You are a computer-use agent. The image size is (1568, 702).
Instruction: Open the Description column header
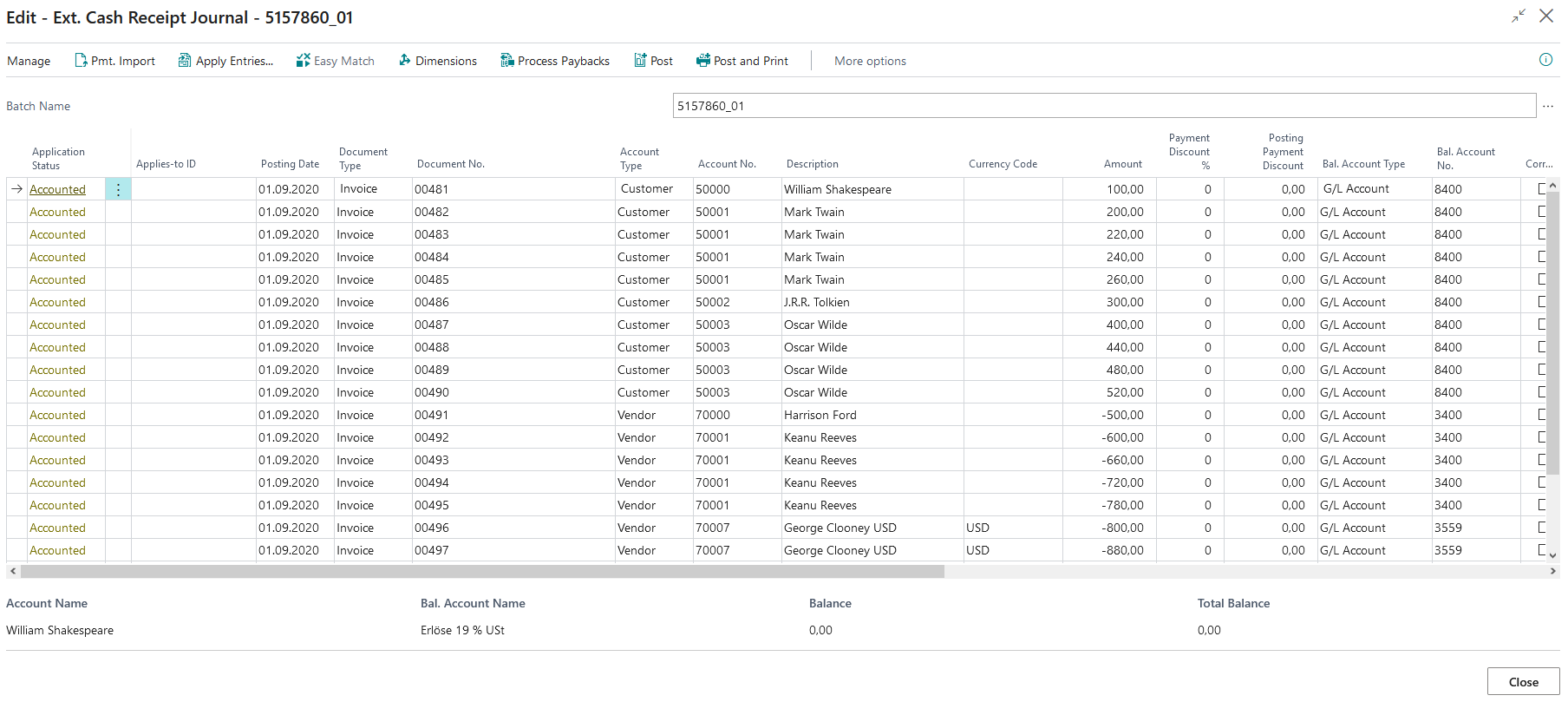click(813, 164)
